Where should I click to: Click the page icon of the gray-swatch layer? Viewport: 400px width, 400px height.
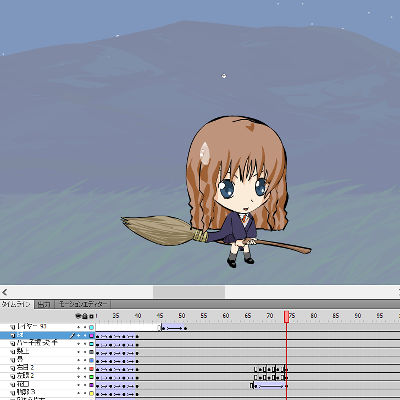point(13,352)
